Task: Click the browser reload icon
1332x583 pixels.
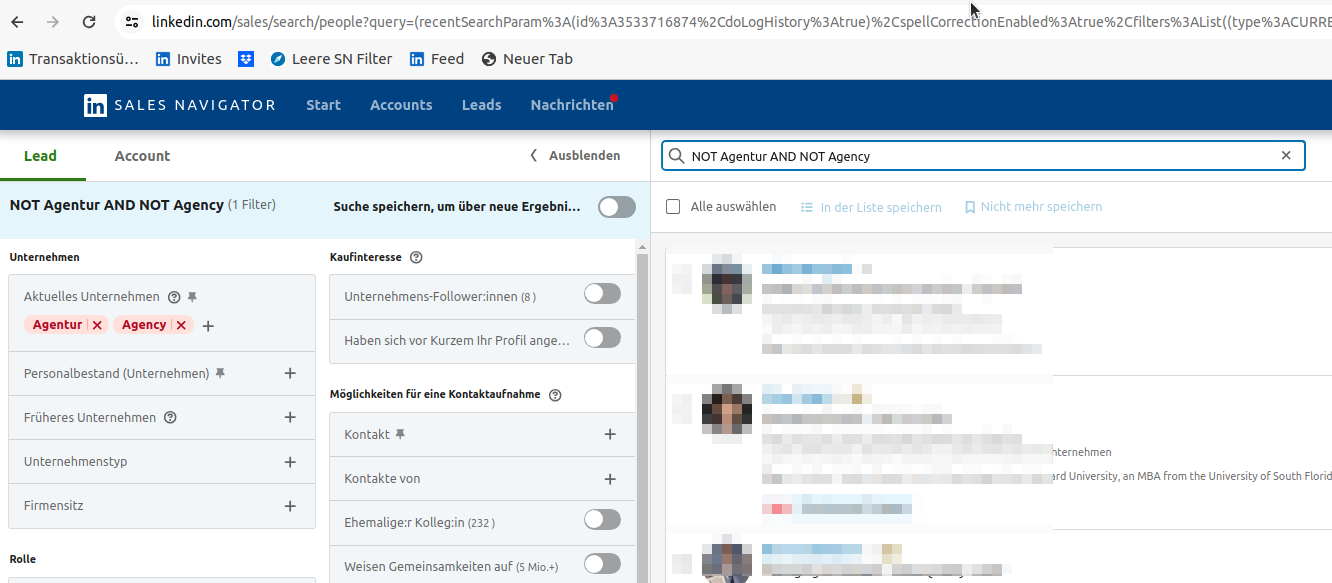Action: point(89,21)
